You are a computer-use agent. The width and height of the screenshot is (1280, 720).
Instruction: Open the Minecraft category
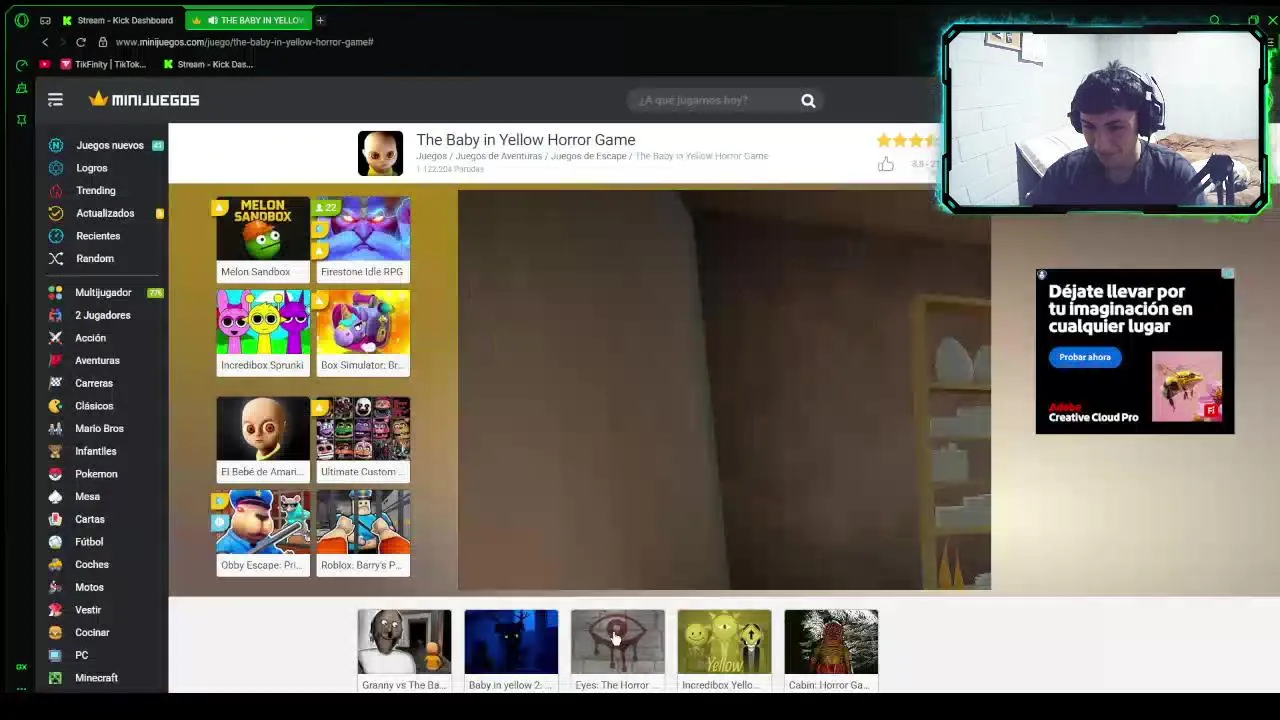coord(96,678)
